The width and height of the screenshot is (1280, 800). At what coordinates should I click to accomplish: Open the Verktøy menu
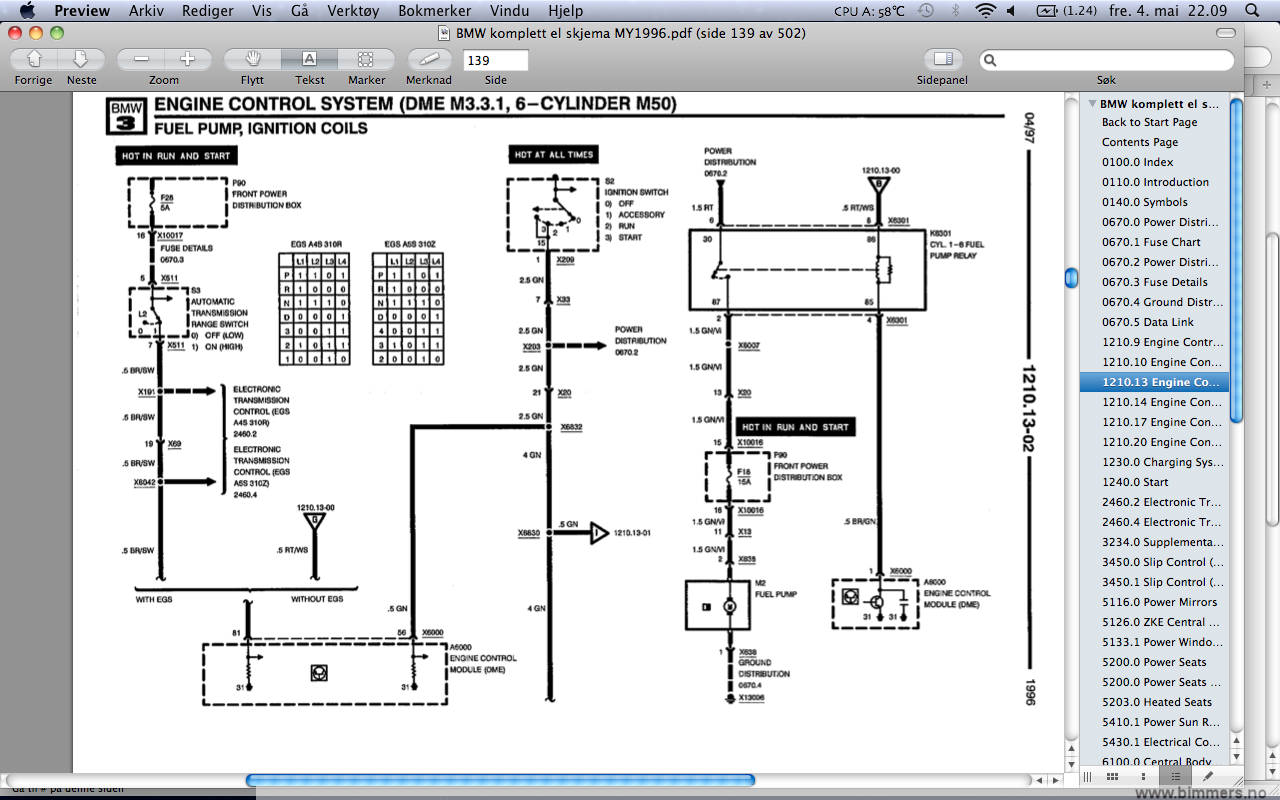pyautogui.click(x=353, y=11)
